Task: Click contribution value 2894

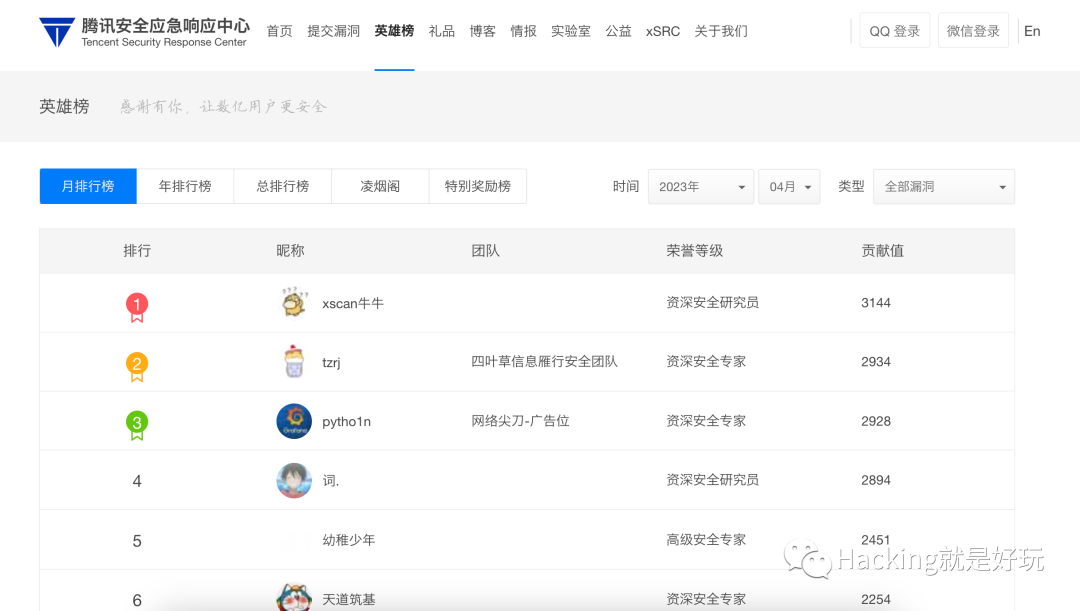Action: click(875, 480)
